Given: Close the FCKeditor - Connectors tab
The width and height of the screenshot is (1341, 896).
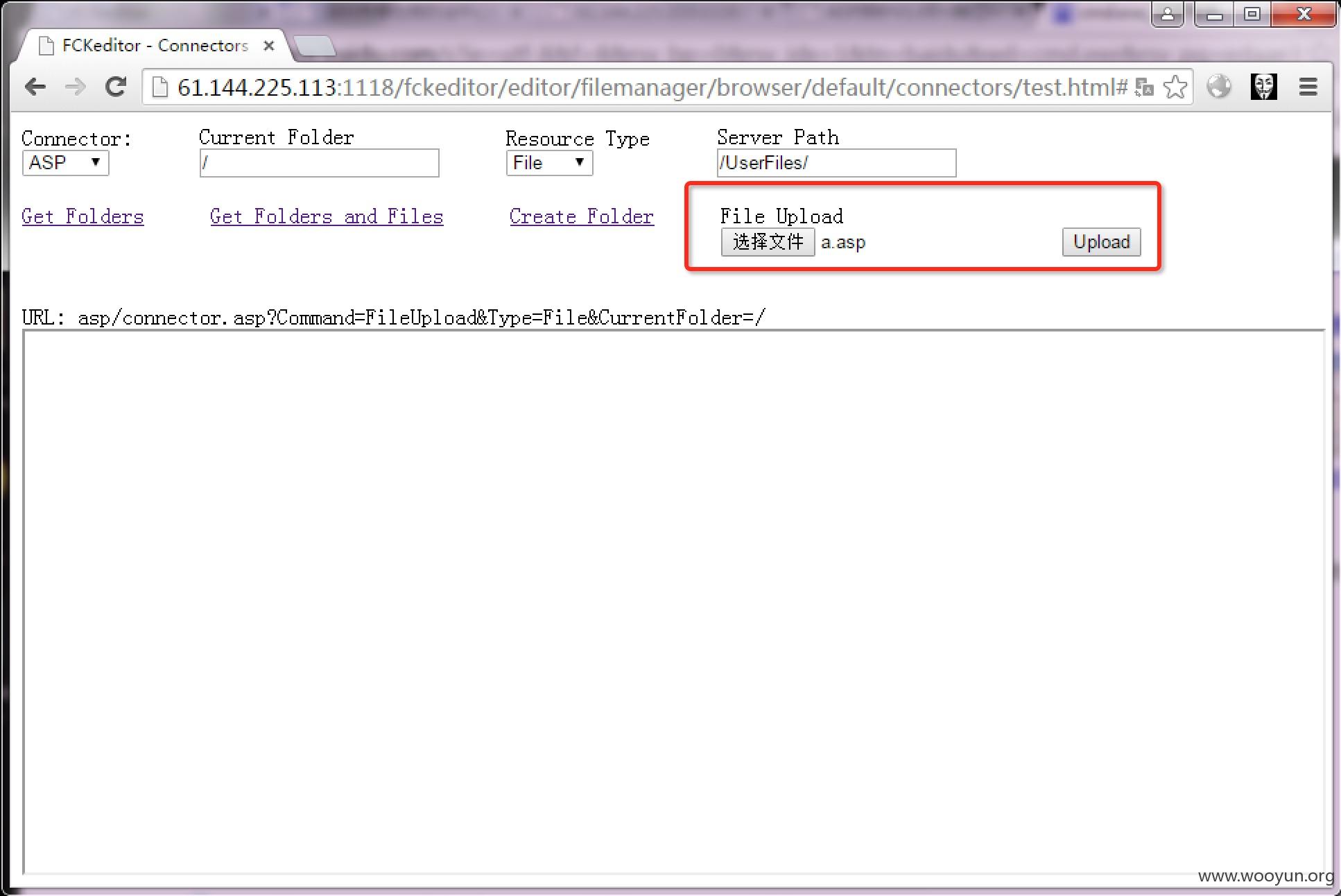Looking at the screenshot, I should pyautogui.click(x=269, y=46).
